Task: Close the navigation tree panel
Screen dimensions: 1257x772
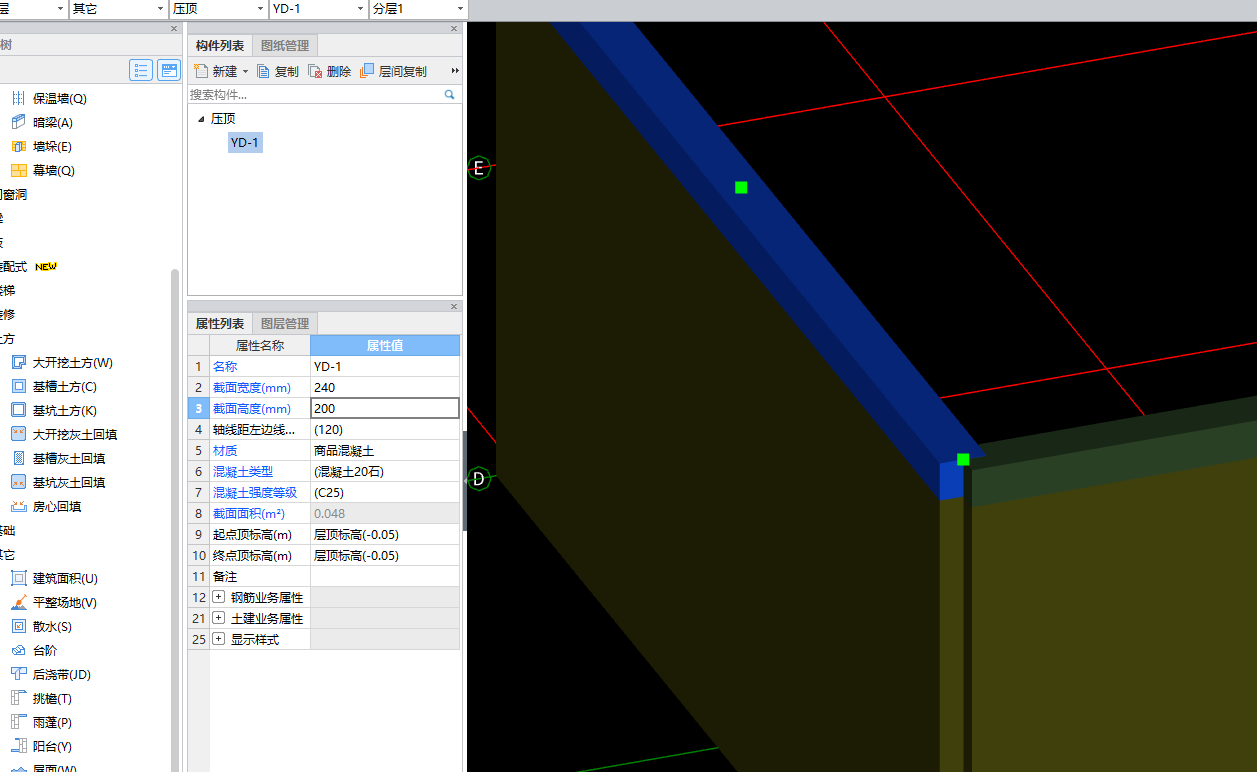Action: pos(174,28)
